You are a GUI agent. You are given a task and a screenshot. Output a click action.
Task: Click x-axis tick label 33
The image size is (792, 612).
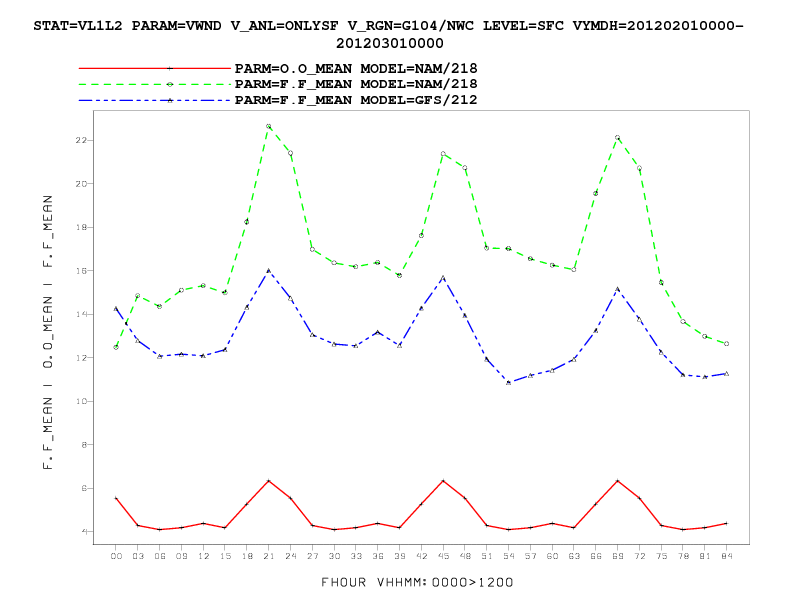(x=356, y=556)
